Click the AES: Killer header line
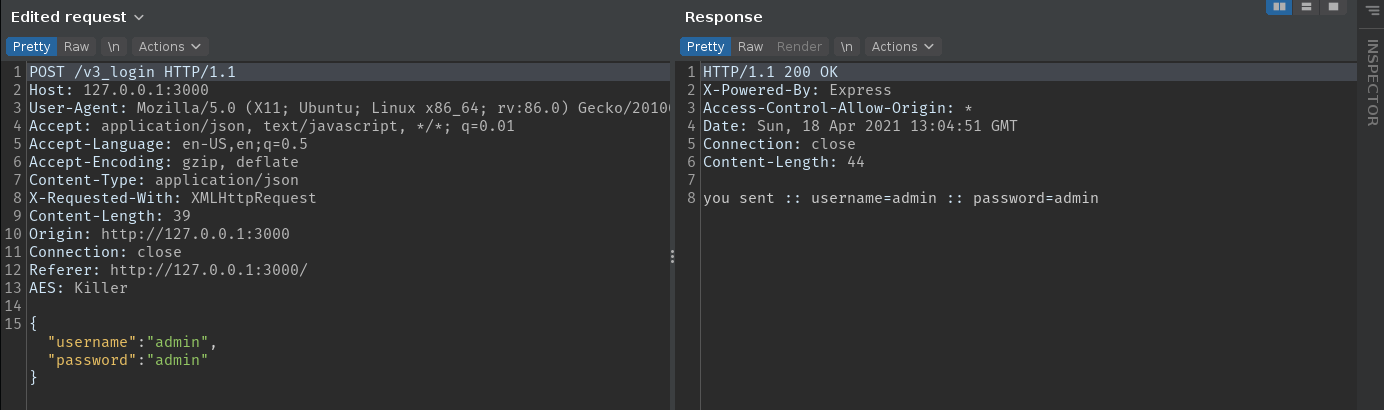This screenshot has height=410, width=1384. pyautogui.click(x=78, y=288)
